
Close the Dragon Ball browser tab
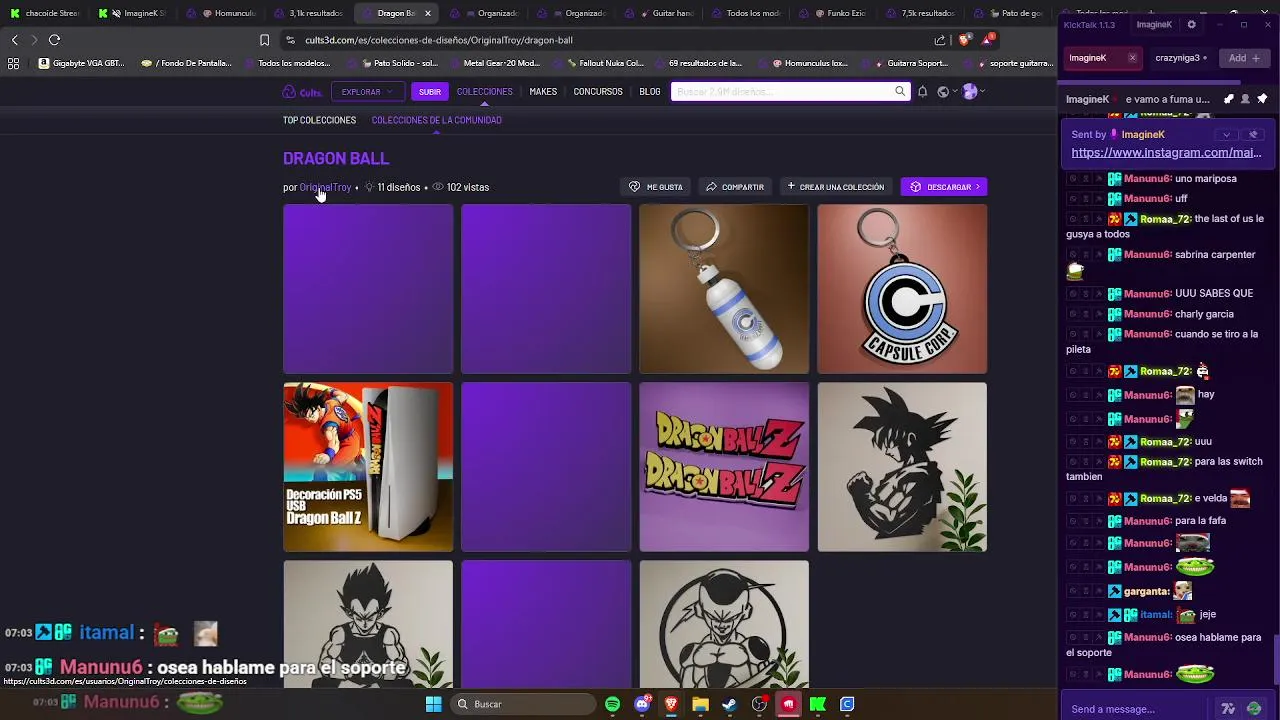click(x=428, y=13)
